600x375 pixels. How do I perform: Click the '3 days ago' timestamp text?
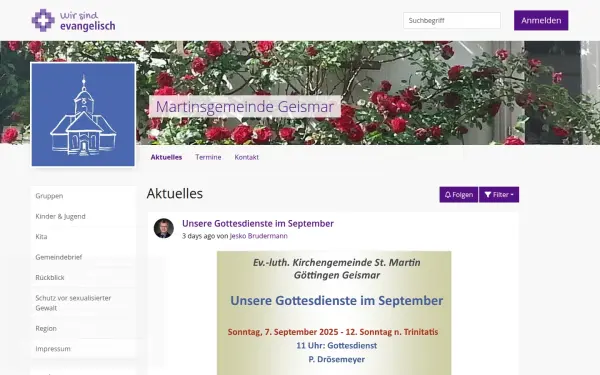[x=199, y=236]
